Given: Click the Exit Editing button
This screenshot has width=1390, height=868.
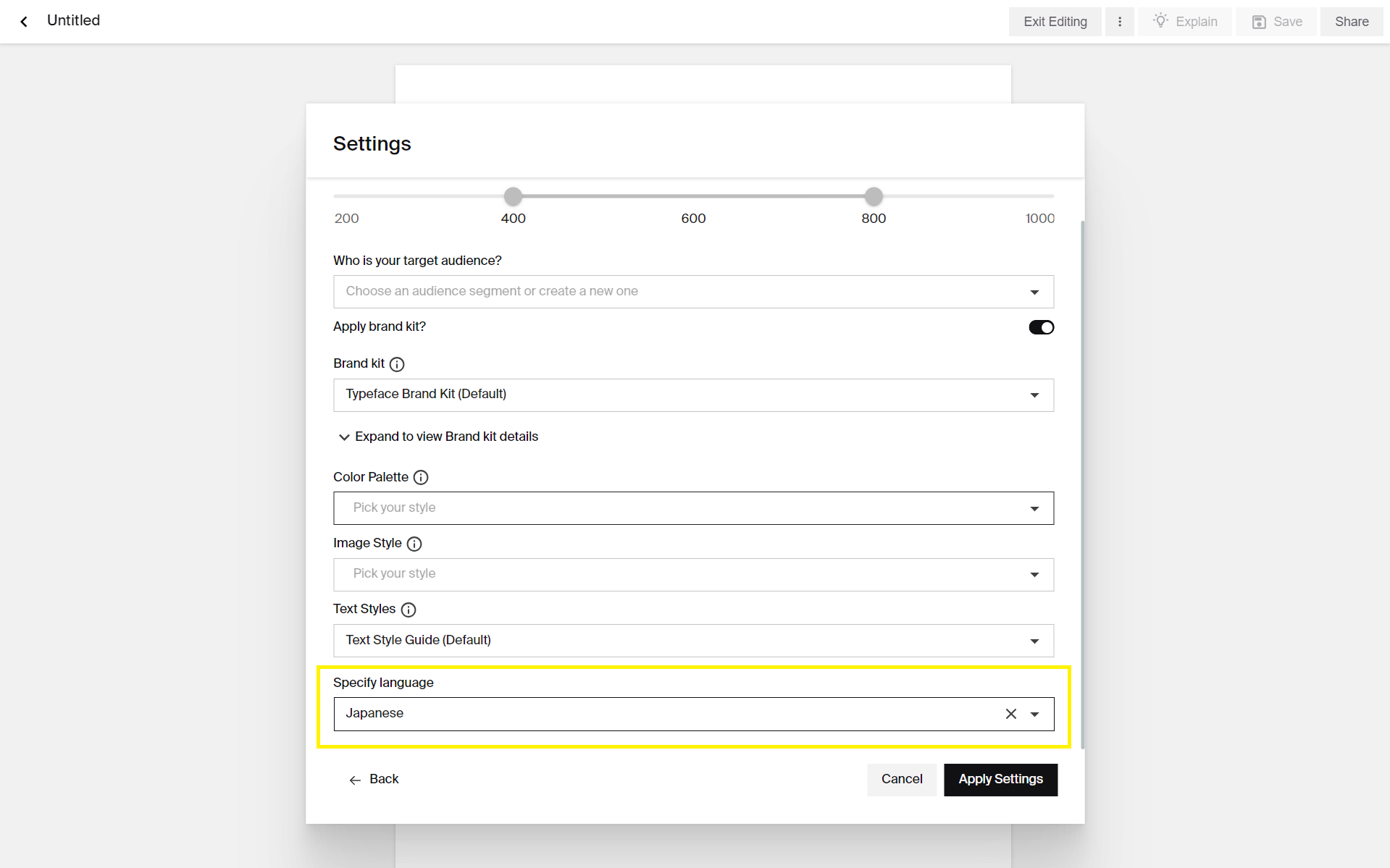Looking at the screenshot, I should 1055,21.
